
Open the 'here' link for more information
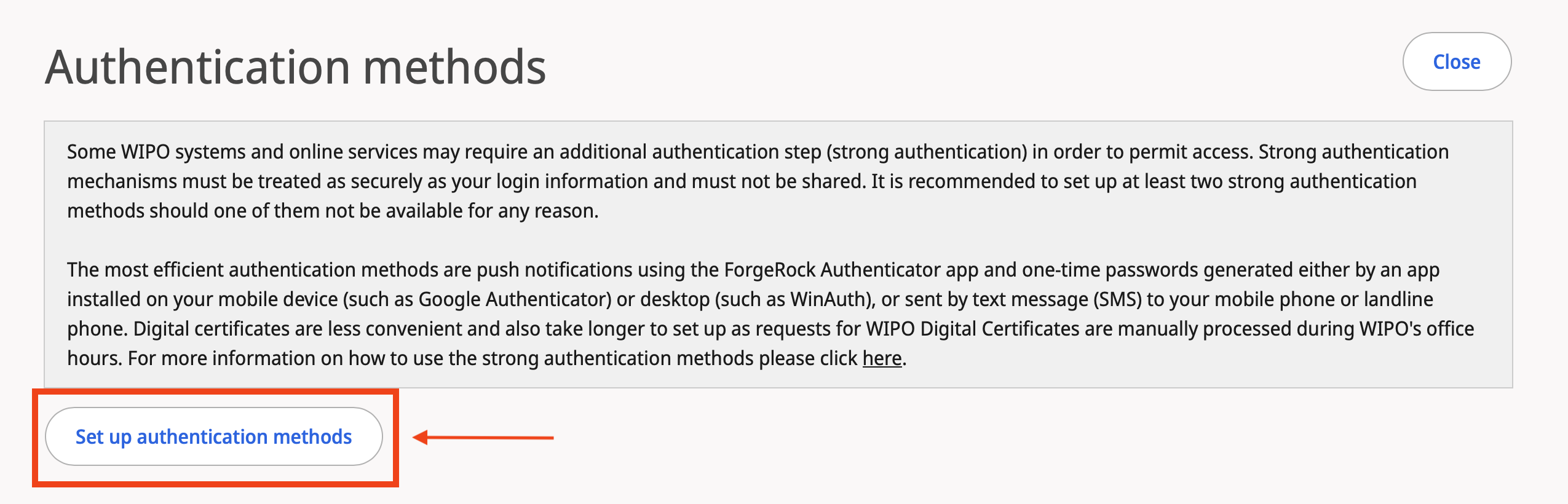[x=882, y=358]
